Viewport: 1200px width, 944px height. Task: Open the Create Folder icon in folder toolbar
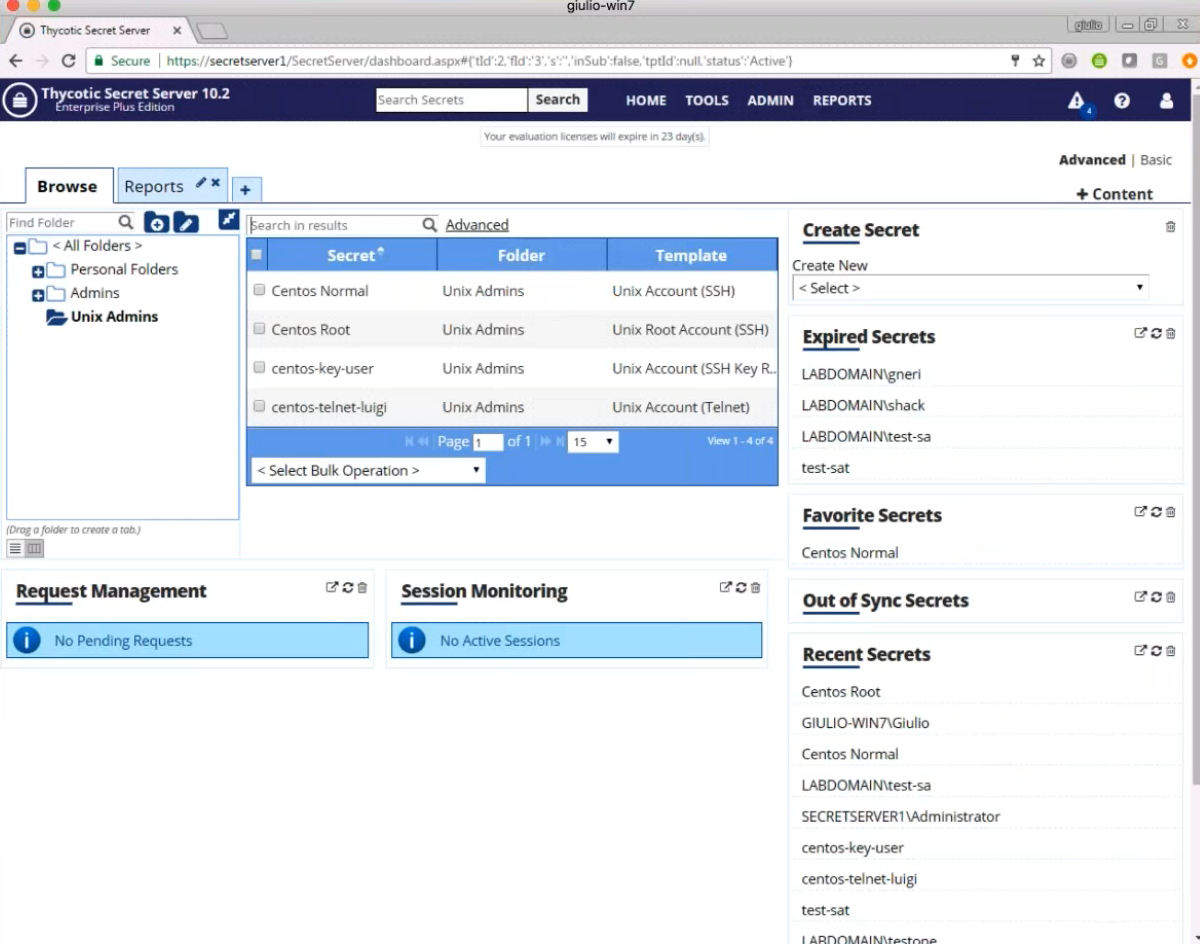156,222
